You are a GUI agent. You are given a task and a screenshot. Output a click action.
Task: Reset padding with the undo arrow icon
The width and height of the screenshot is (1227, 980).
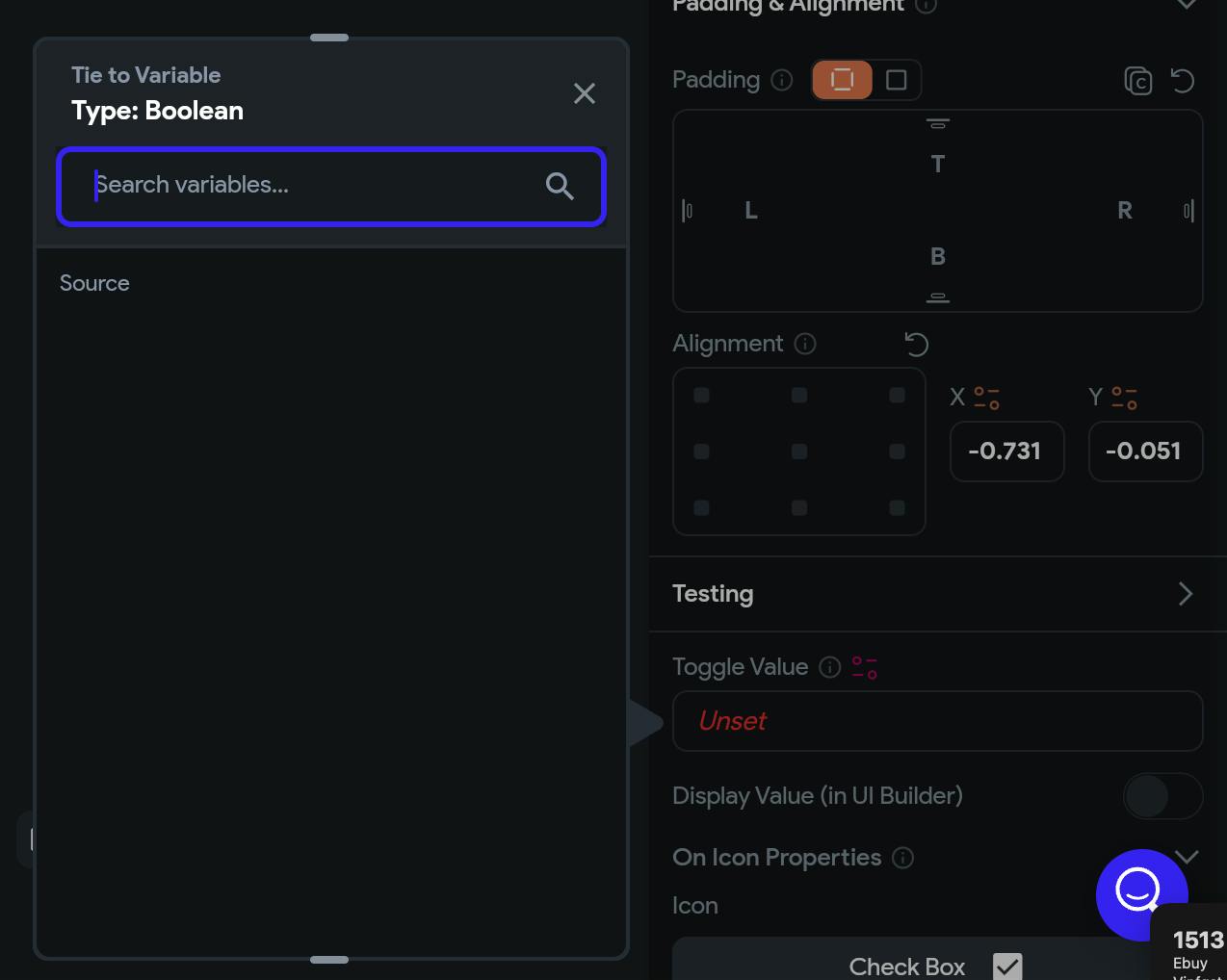tap(1183, 81)
